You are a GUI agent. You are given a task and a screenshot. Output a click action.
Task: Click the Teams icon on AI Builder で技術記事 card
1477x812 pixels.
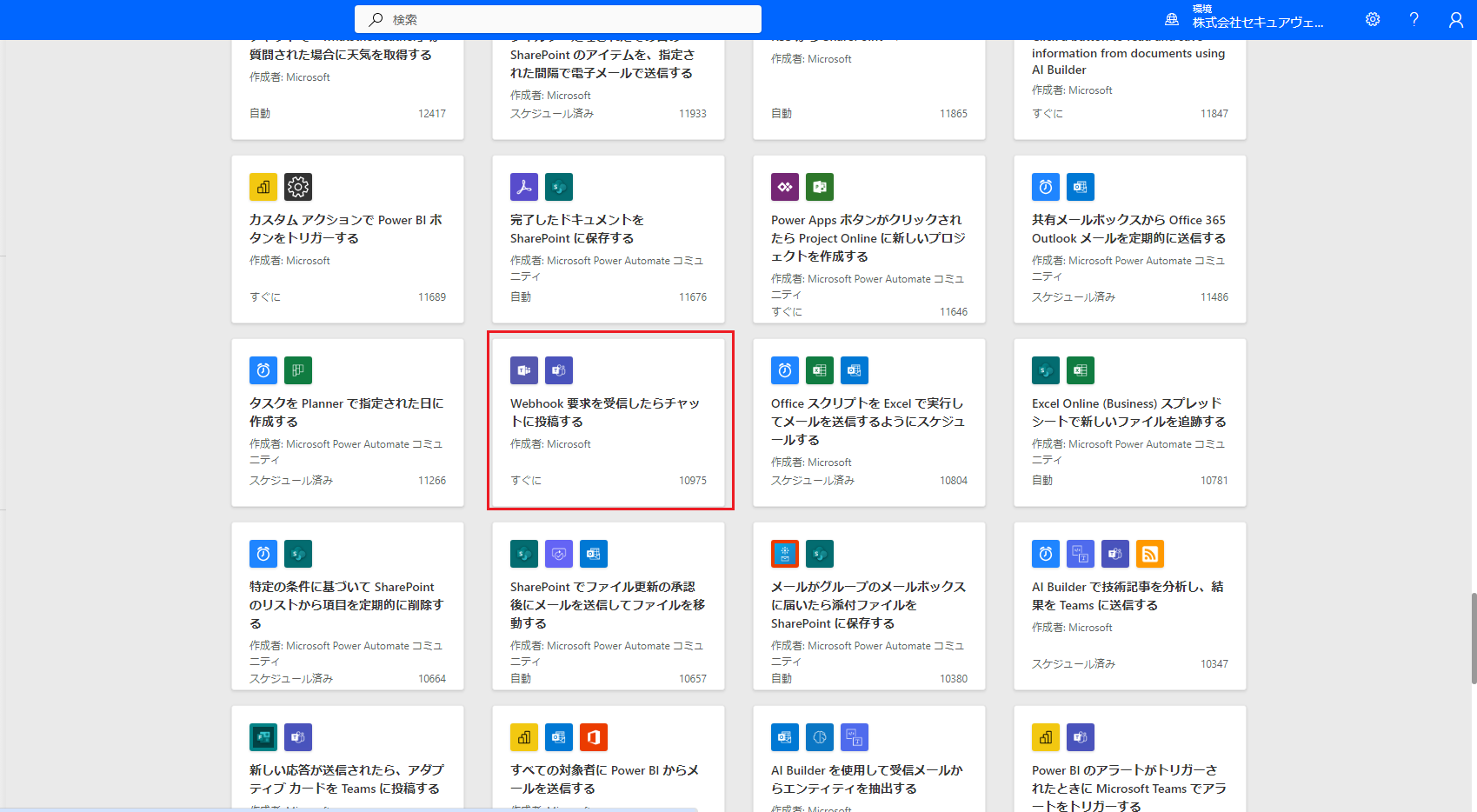[1115, 554]
